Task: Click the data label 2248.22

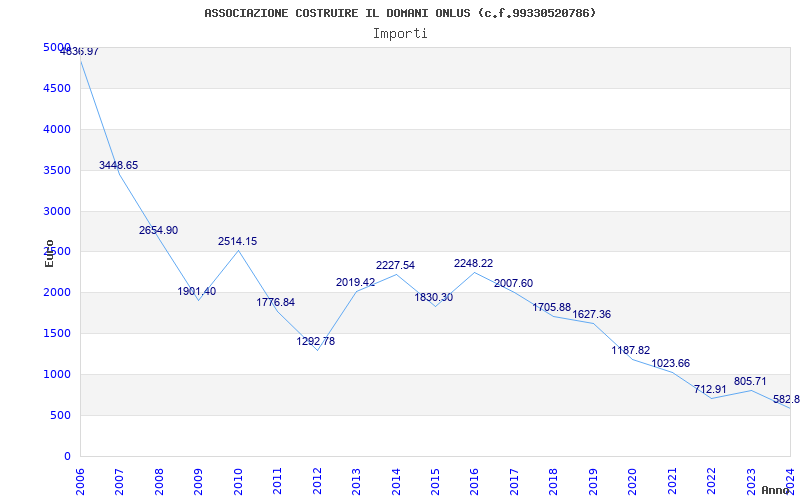Action: point(473,263)
